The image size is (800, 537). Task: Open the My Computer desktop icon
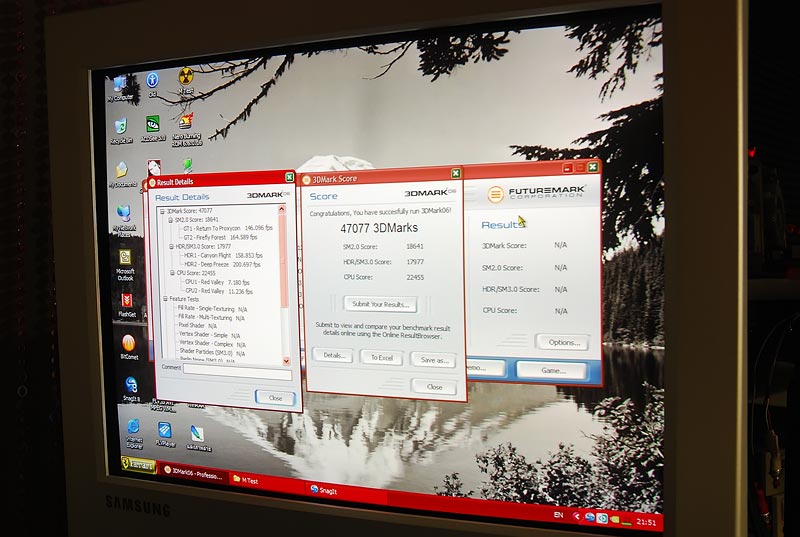120,88
